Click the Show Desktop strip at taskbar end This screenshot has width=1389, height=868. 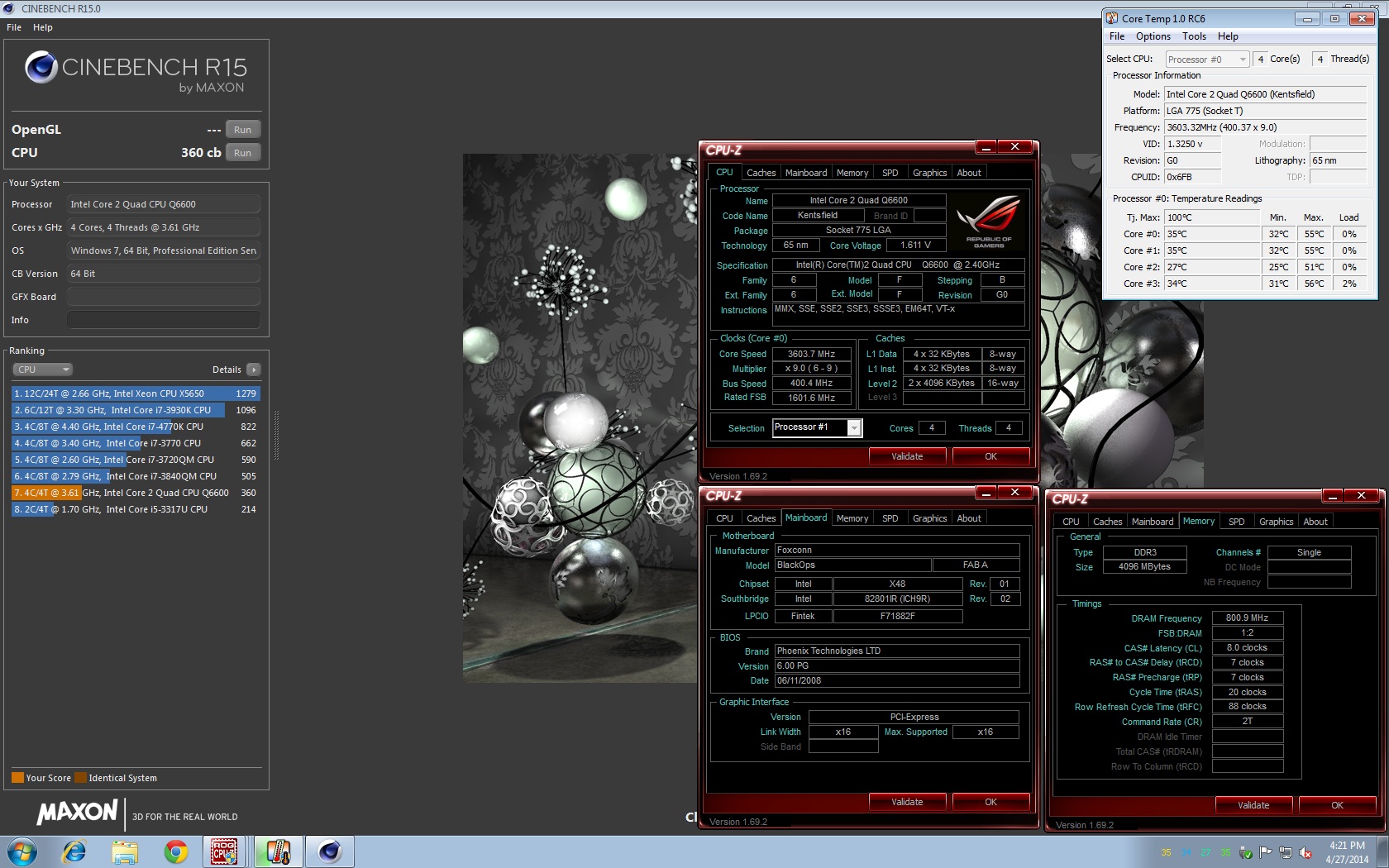[1383, 851]
